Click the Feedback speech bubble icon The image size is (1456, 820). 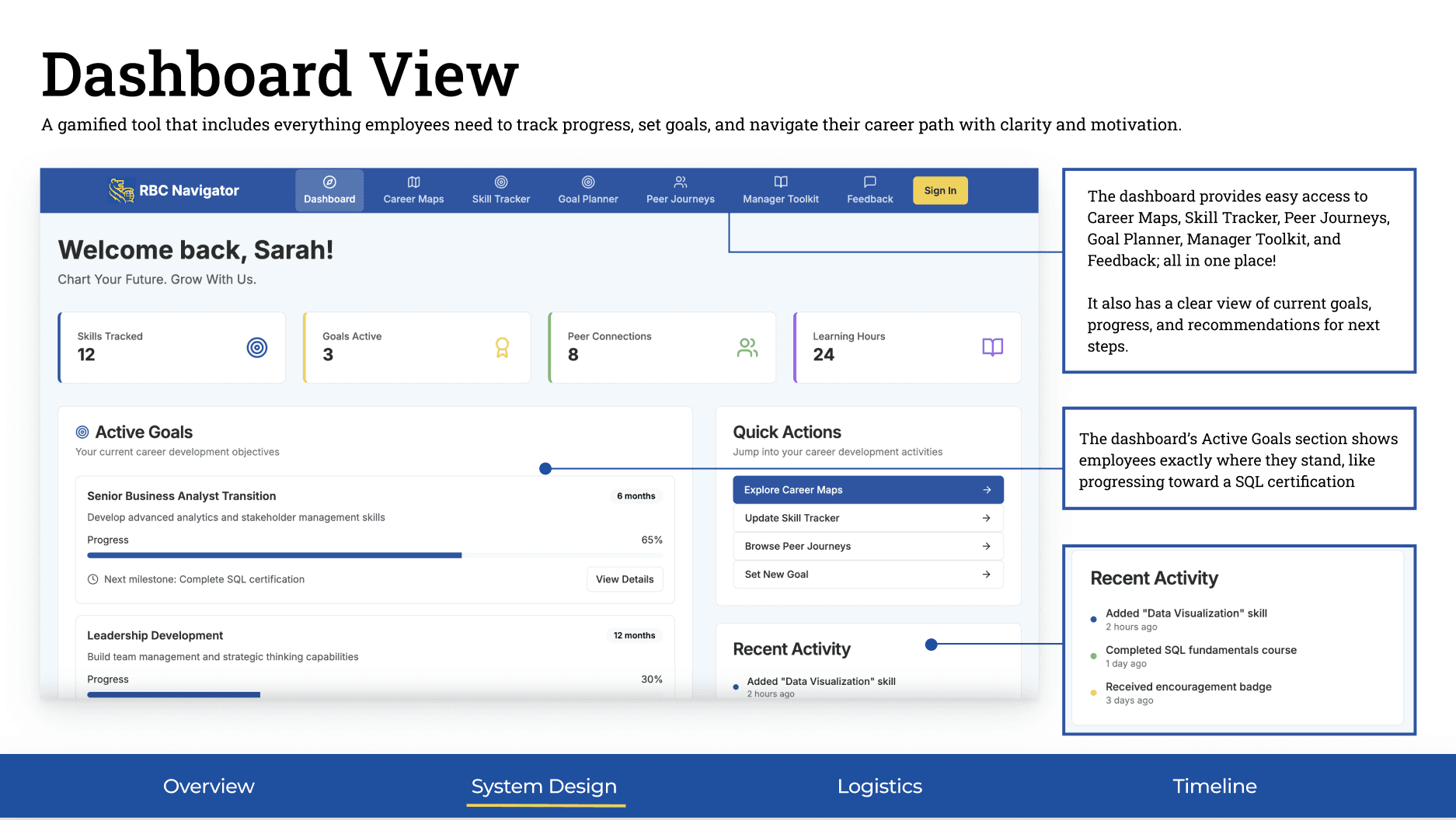pyautogui.click(x=870, y=182)
